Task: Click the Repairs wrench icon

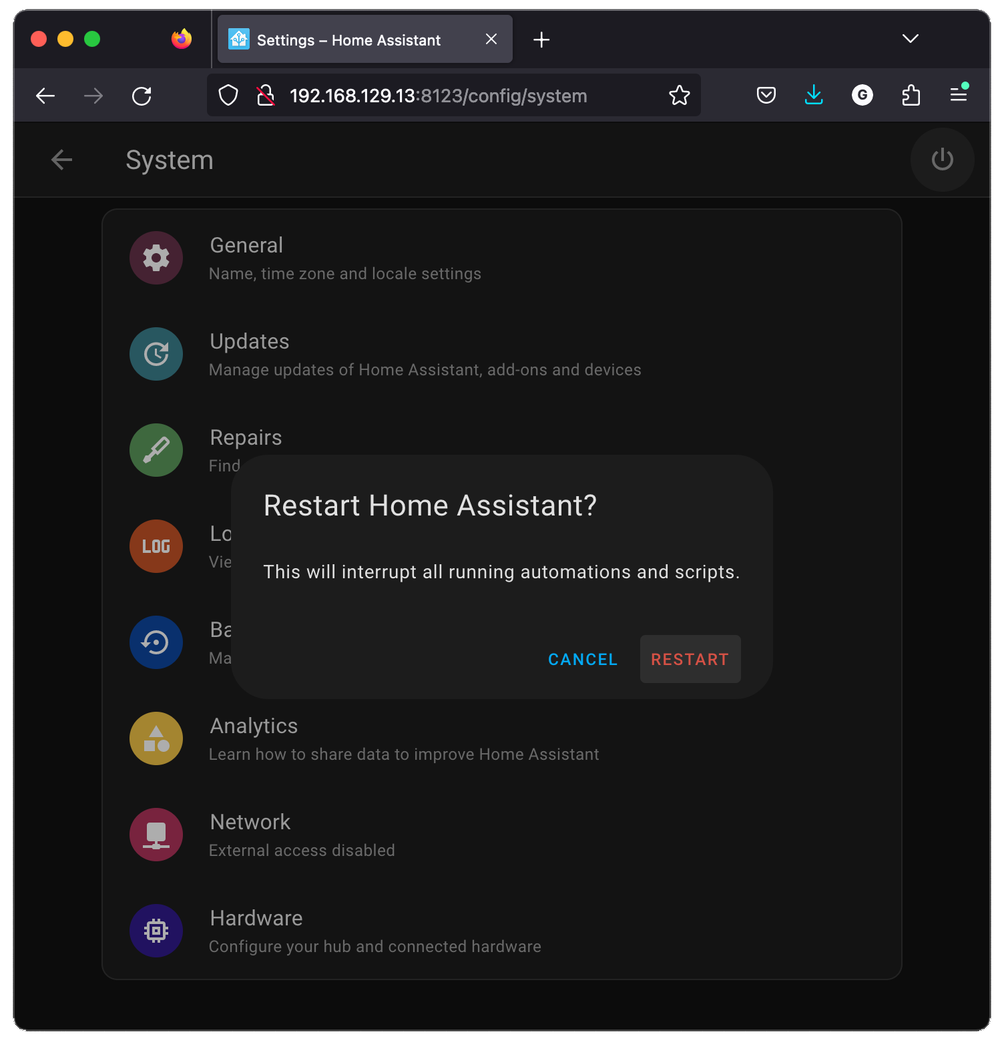Action: (x=156, y=450)
